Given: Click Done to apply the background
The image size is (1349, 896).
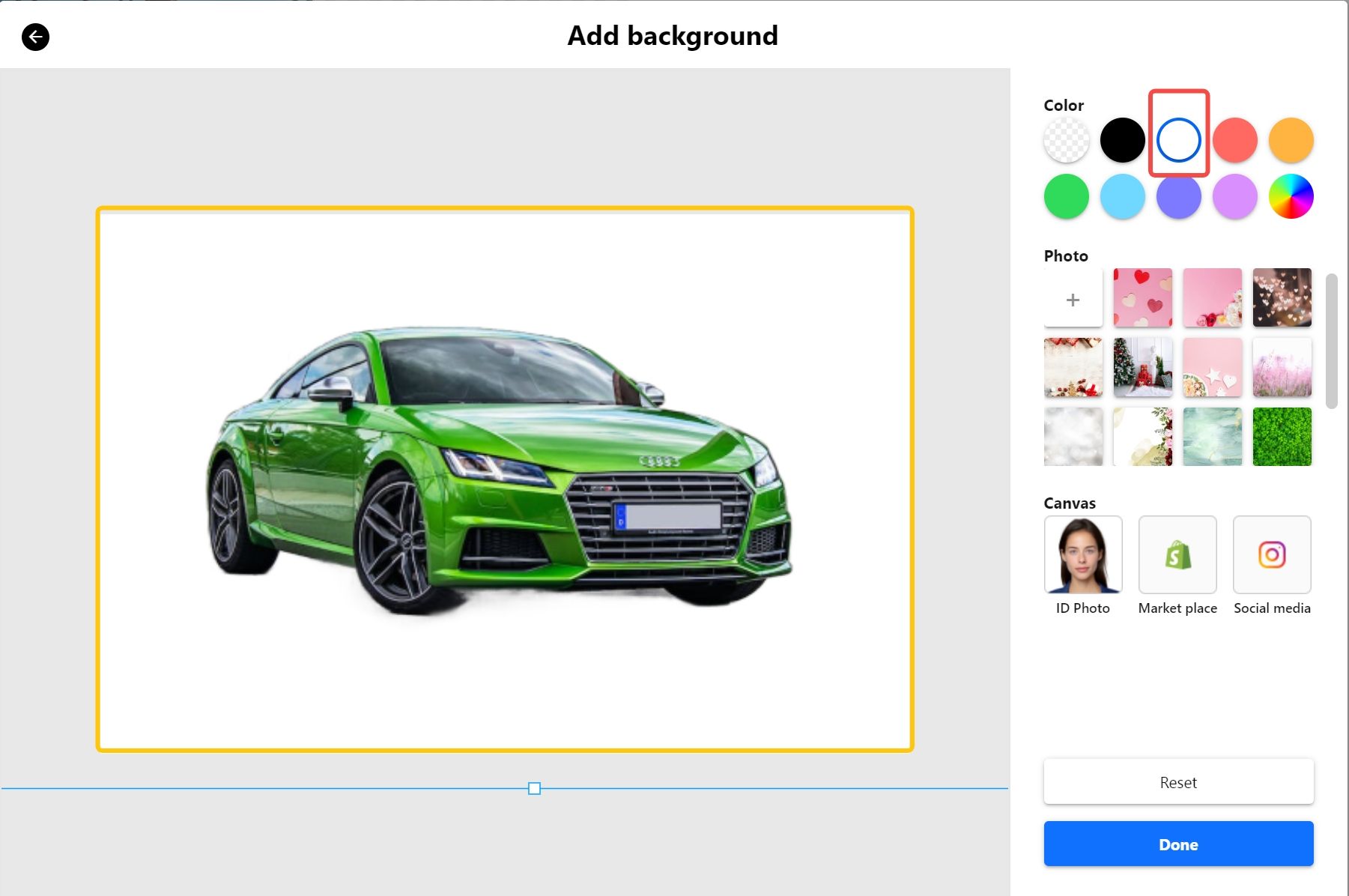Looking at the screenshot, I should point(1177,844).
